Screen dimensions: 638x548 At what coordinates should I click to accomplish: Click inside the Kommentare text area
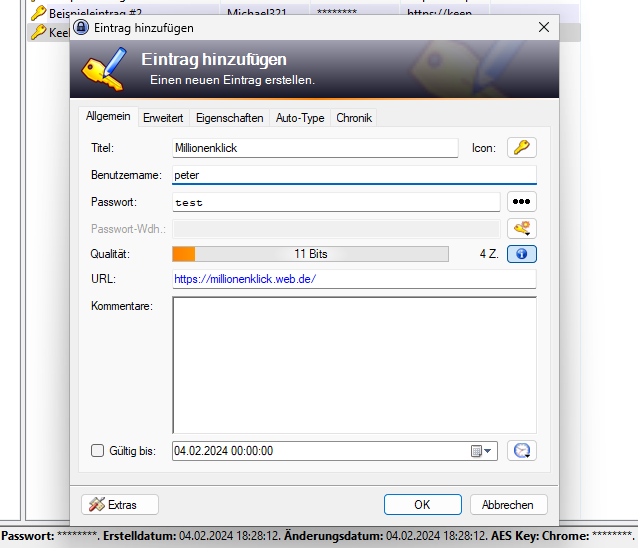354,365
